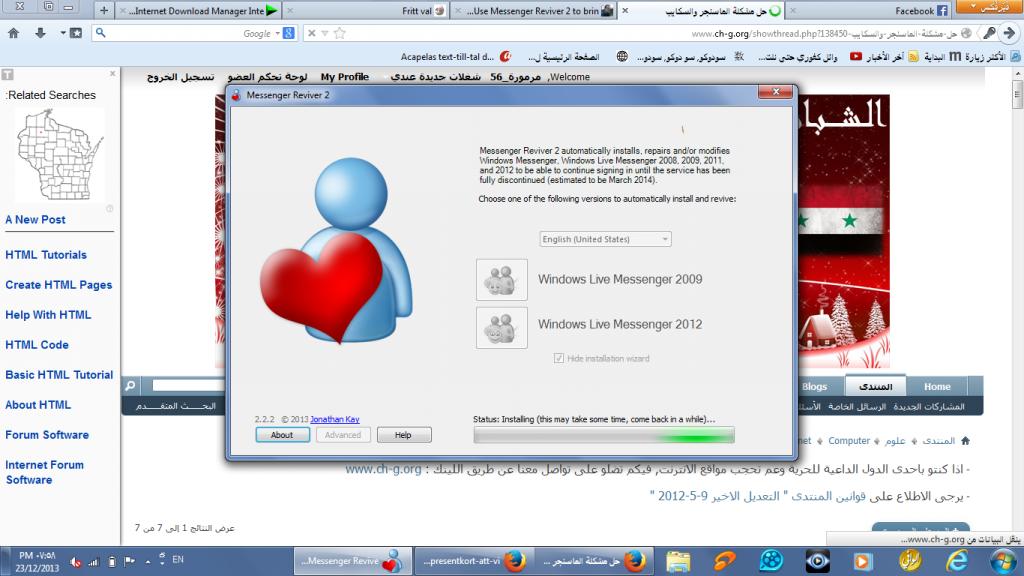Viewport: 1024px width, 576px height.
Task: Click the Windows Live Messenger 2009 install icon
Action: 502,280
